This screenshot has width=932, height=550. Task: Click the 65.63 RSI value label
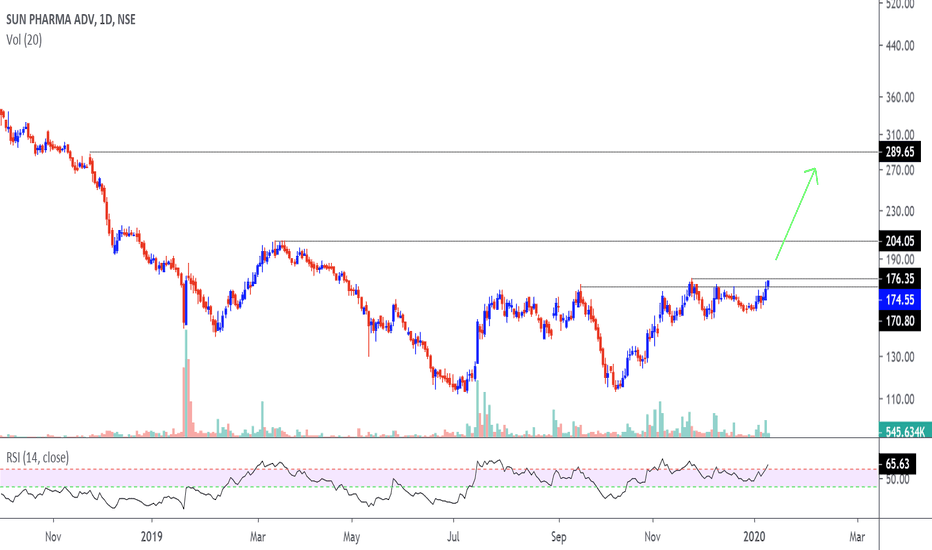pos(897,464)
